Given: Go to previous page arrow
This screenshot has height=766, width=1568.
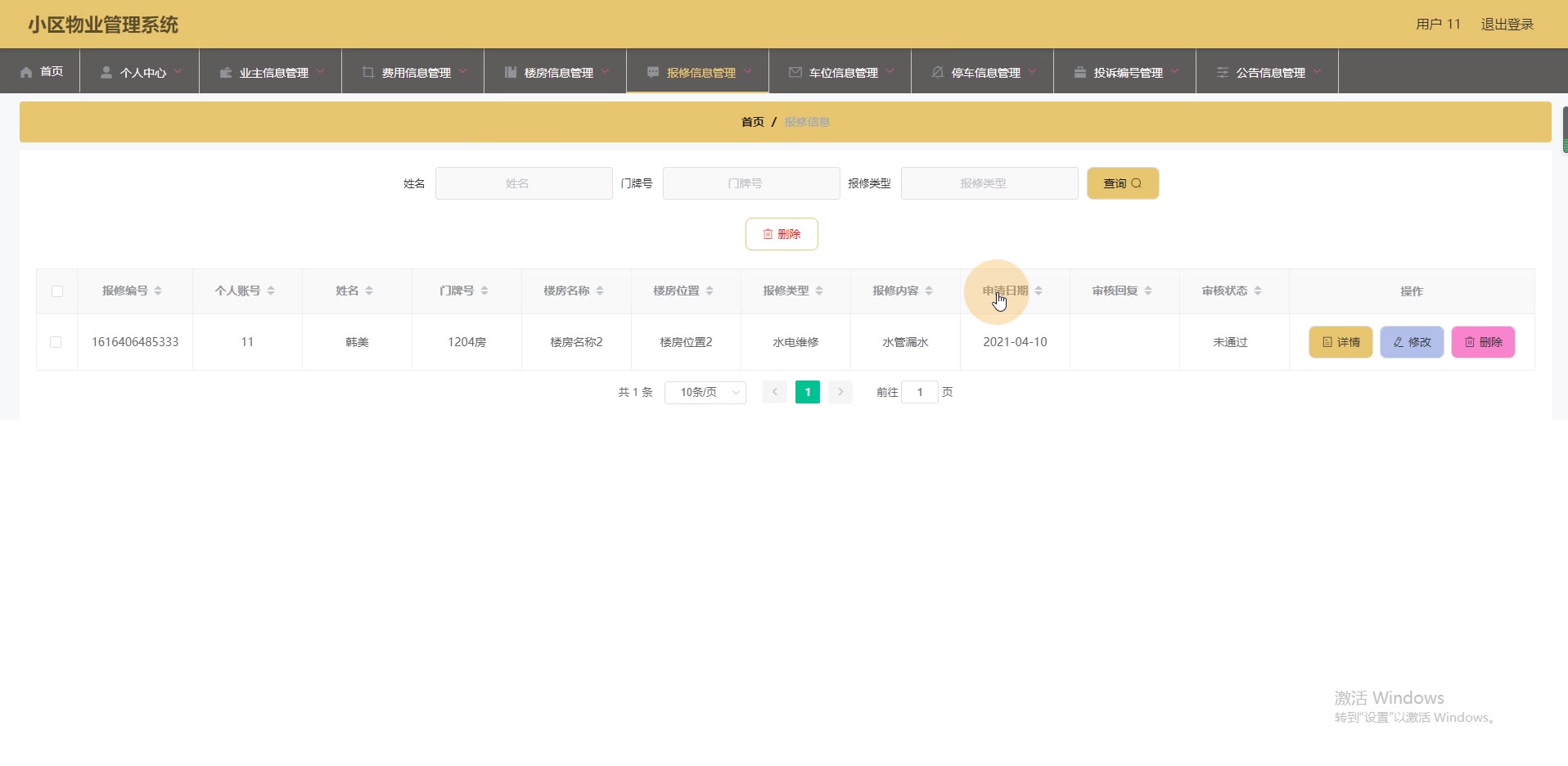Looking at the screenshot, I should (x=775, y=392).
